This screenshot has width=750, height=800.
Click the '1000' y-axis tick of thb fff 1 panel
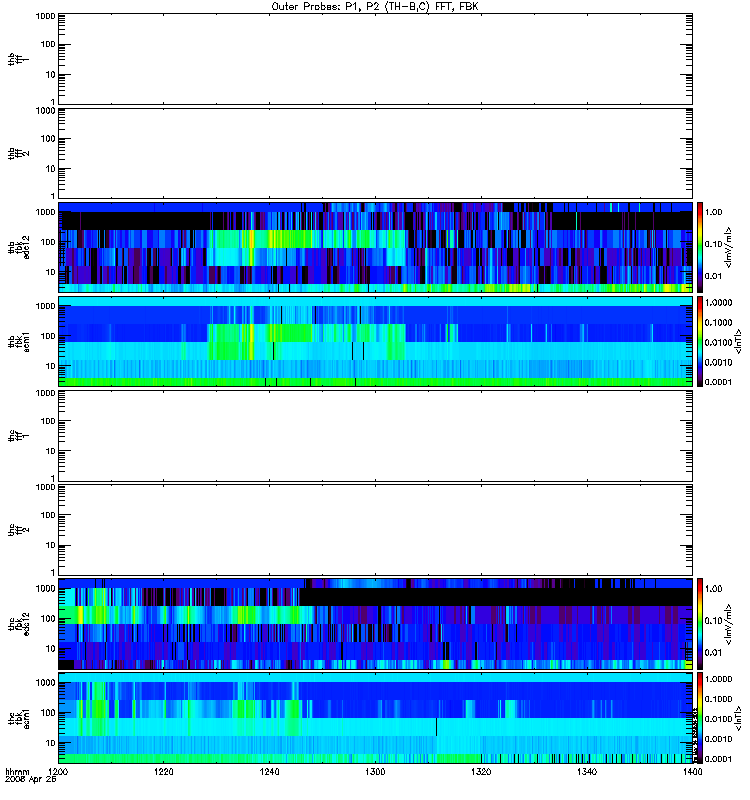[45, 16]
